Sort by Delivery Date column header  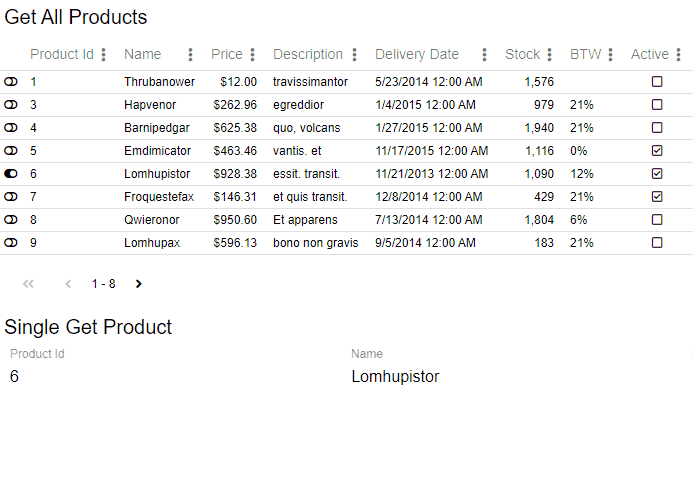point(417,55)
